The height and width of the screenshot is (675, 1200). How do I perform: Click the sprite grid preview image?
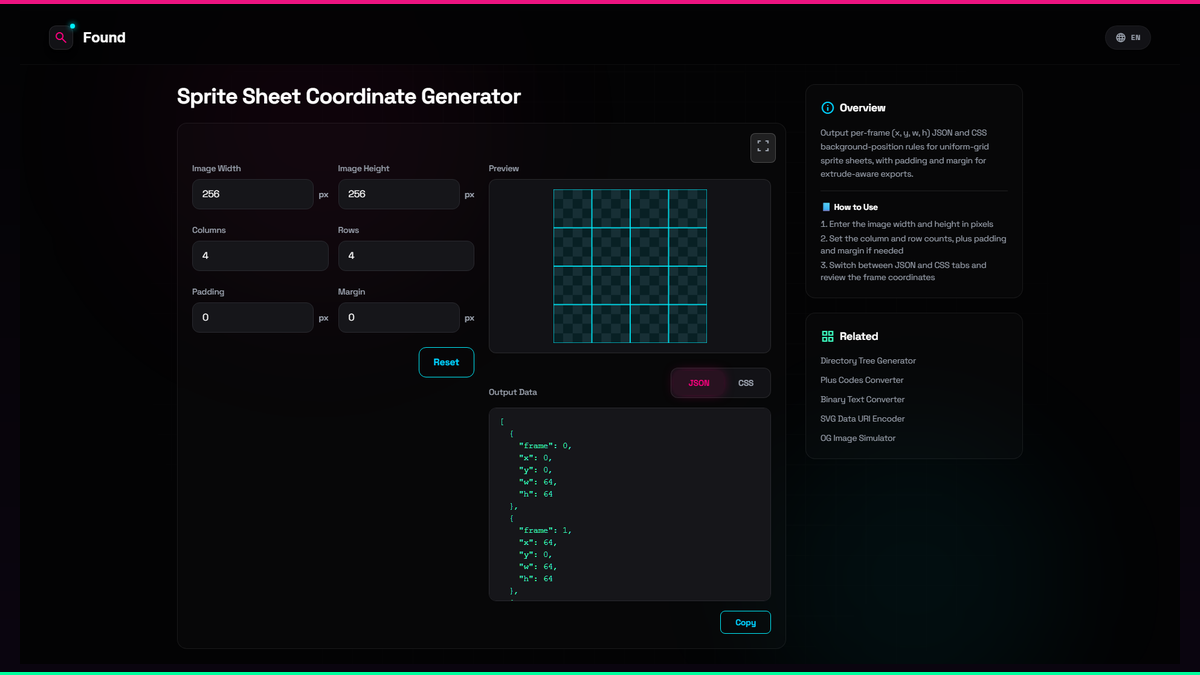pyautogui.click(x=630, y=266)
